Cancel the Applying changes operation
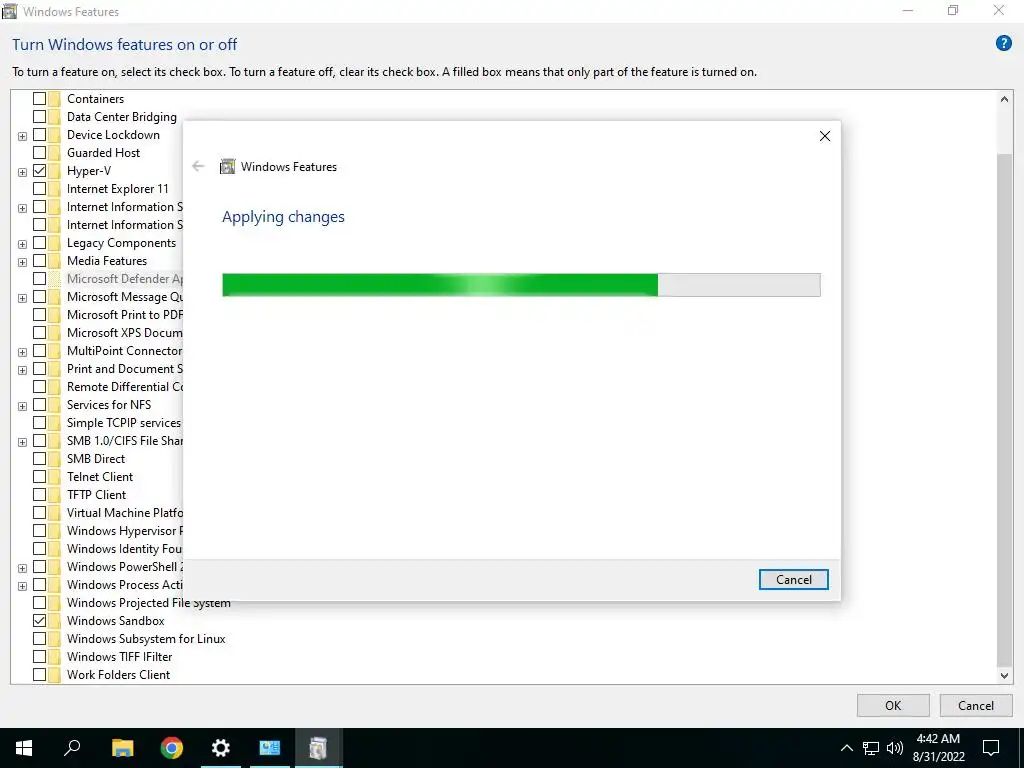Viewport: 1024px width, 768px height. tap(793, 580)
